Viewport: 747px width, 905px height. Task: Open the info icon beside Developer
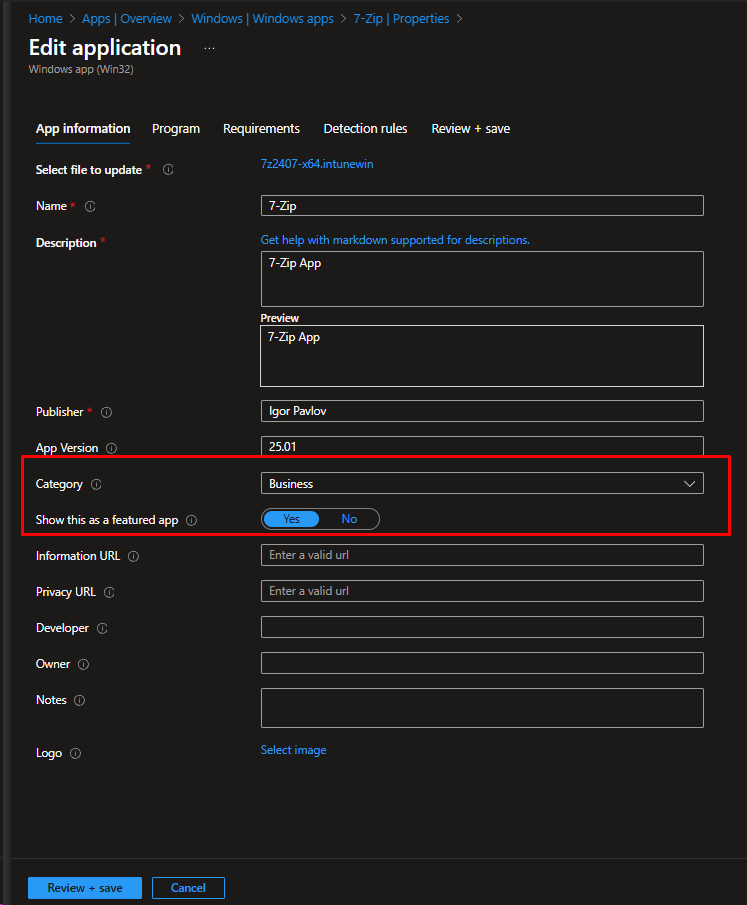click(102, 629)
